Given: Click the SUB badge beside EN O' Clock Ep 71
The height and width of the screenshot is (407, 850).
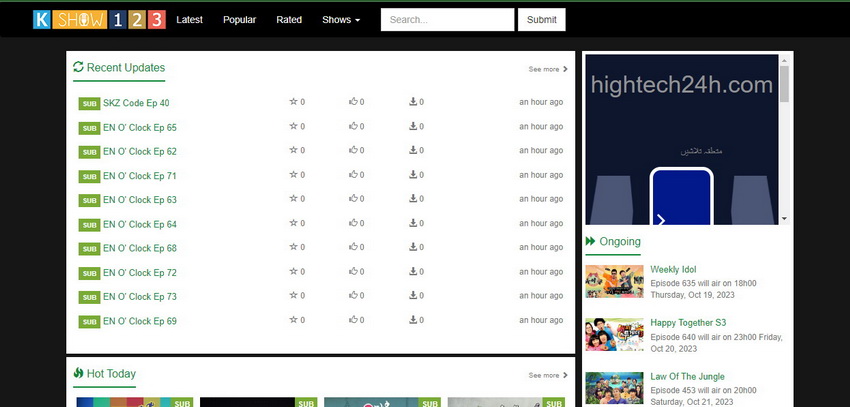Looking at the screenshot, I should 89,176.
